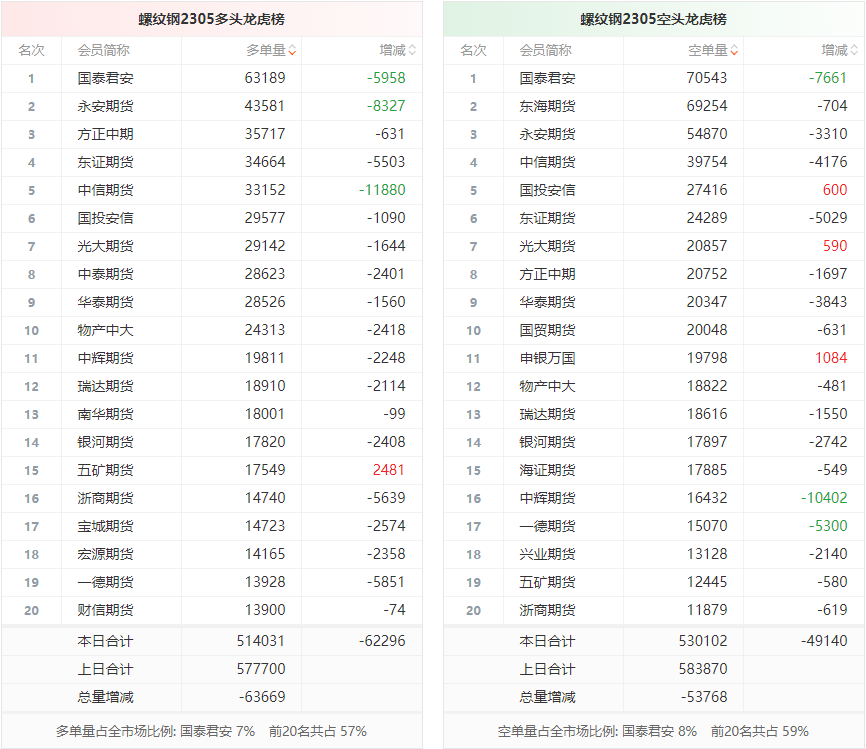
Task: Click 财信期货 member name
Action: click(105, 610)
